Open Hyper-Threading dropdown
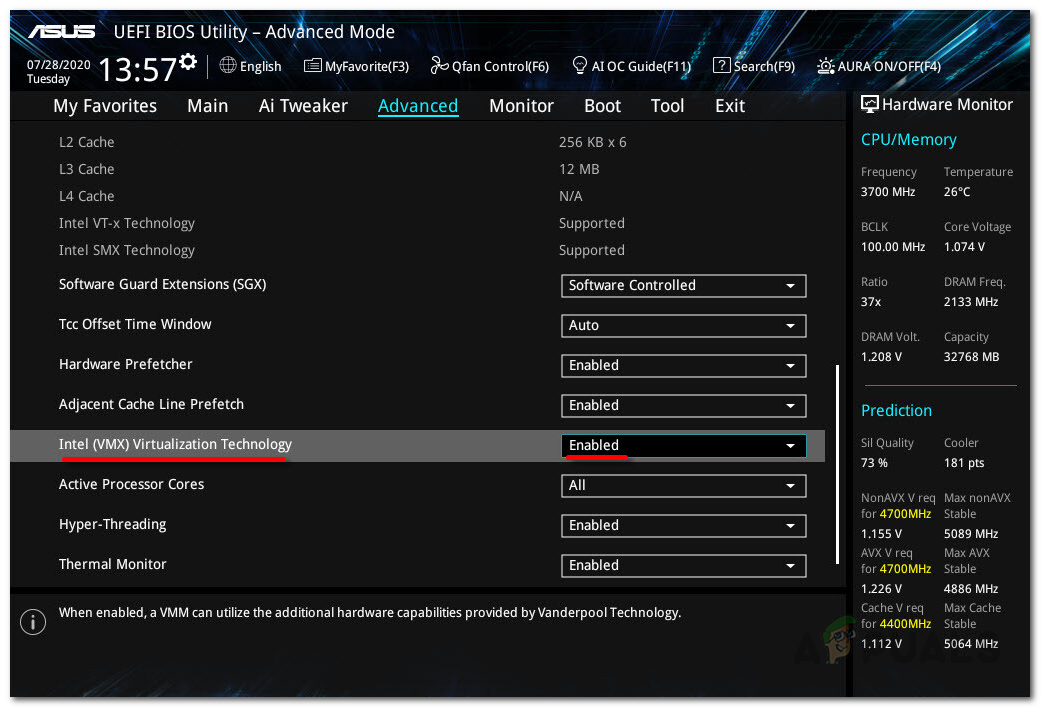Screen dimensions: 1041x708 pos(683,525)
